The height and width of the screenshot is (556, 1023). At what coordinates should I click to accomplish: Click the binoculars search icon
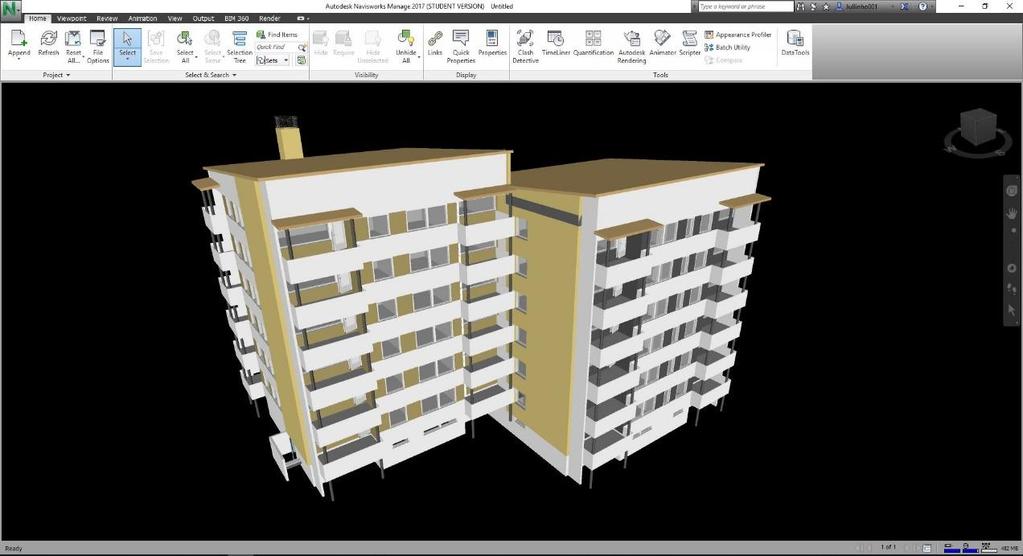801,7
